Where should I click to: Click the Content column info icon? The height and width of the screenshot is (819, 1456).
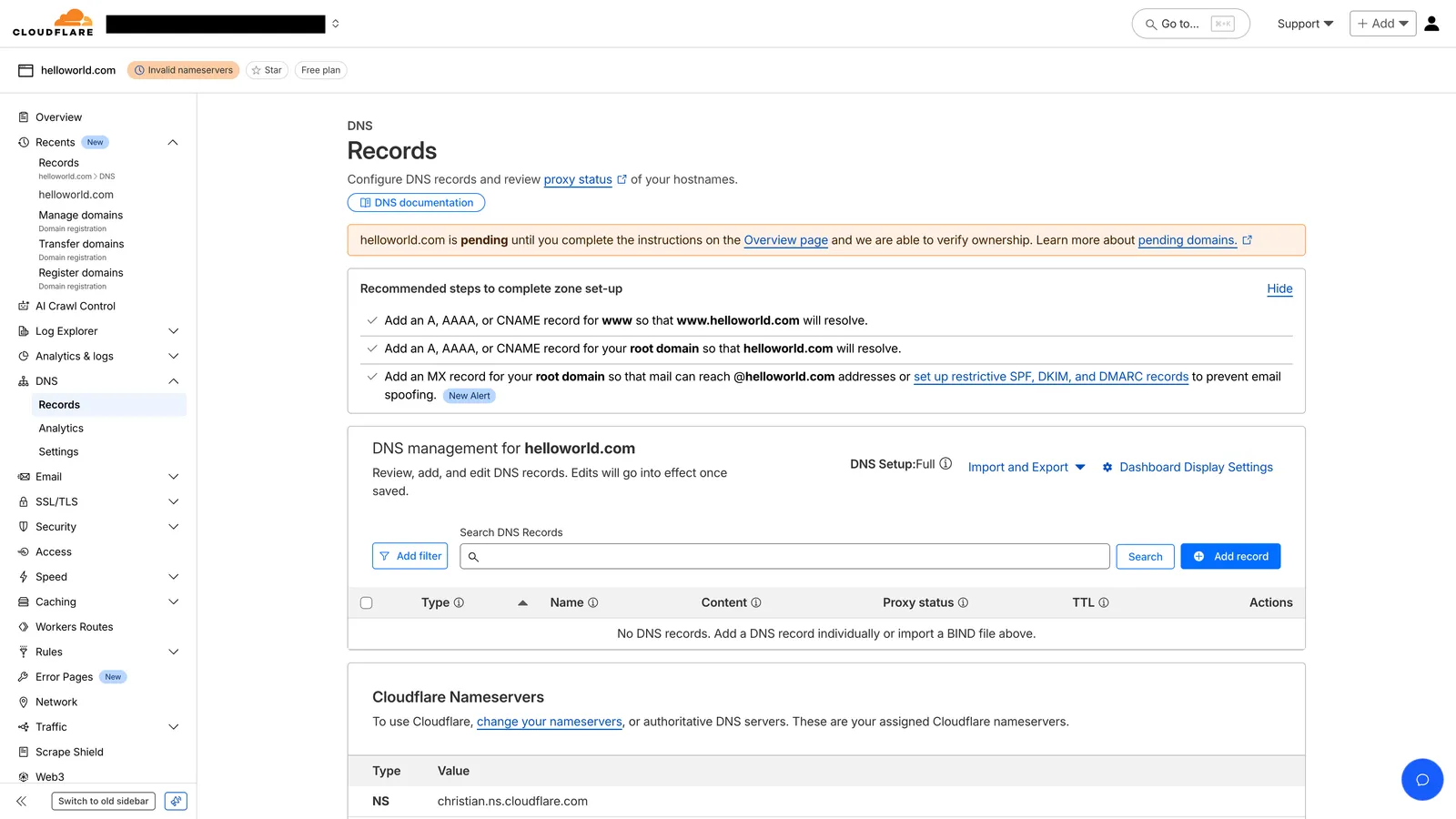755,603
